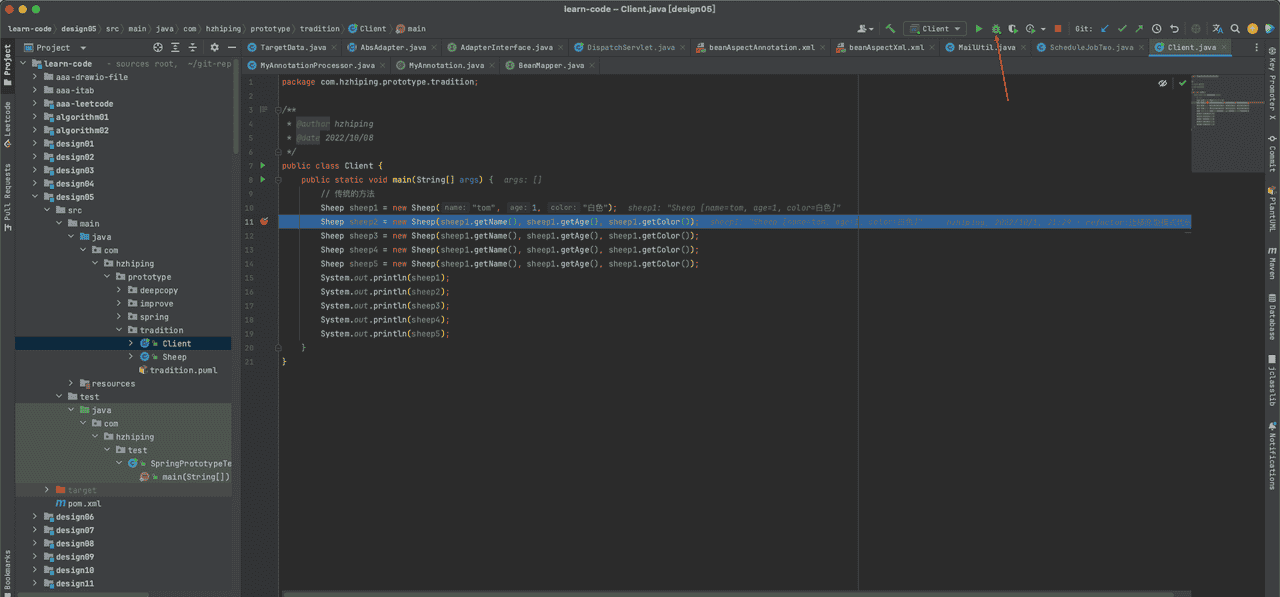Click Select Opened File target icon
This screenshot has width=1280, height=597.
158,47
